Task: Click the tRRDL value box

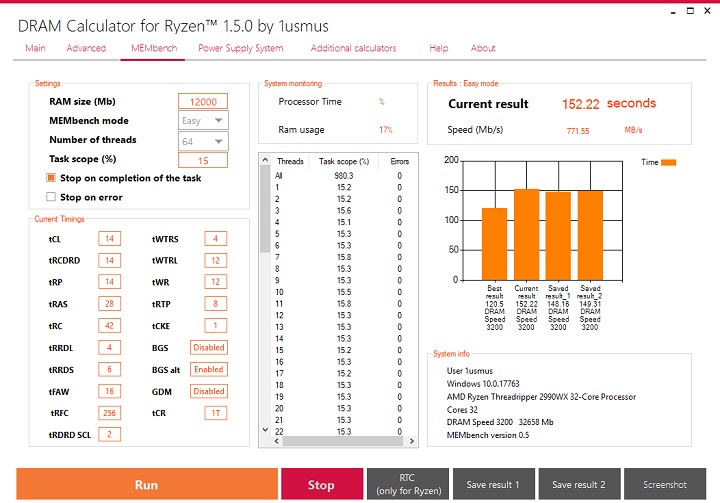Action: (109, 348)
